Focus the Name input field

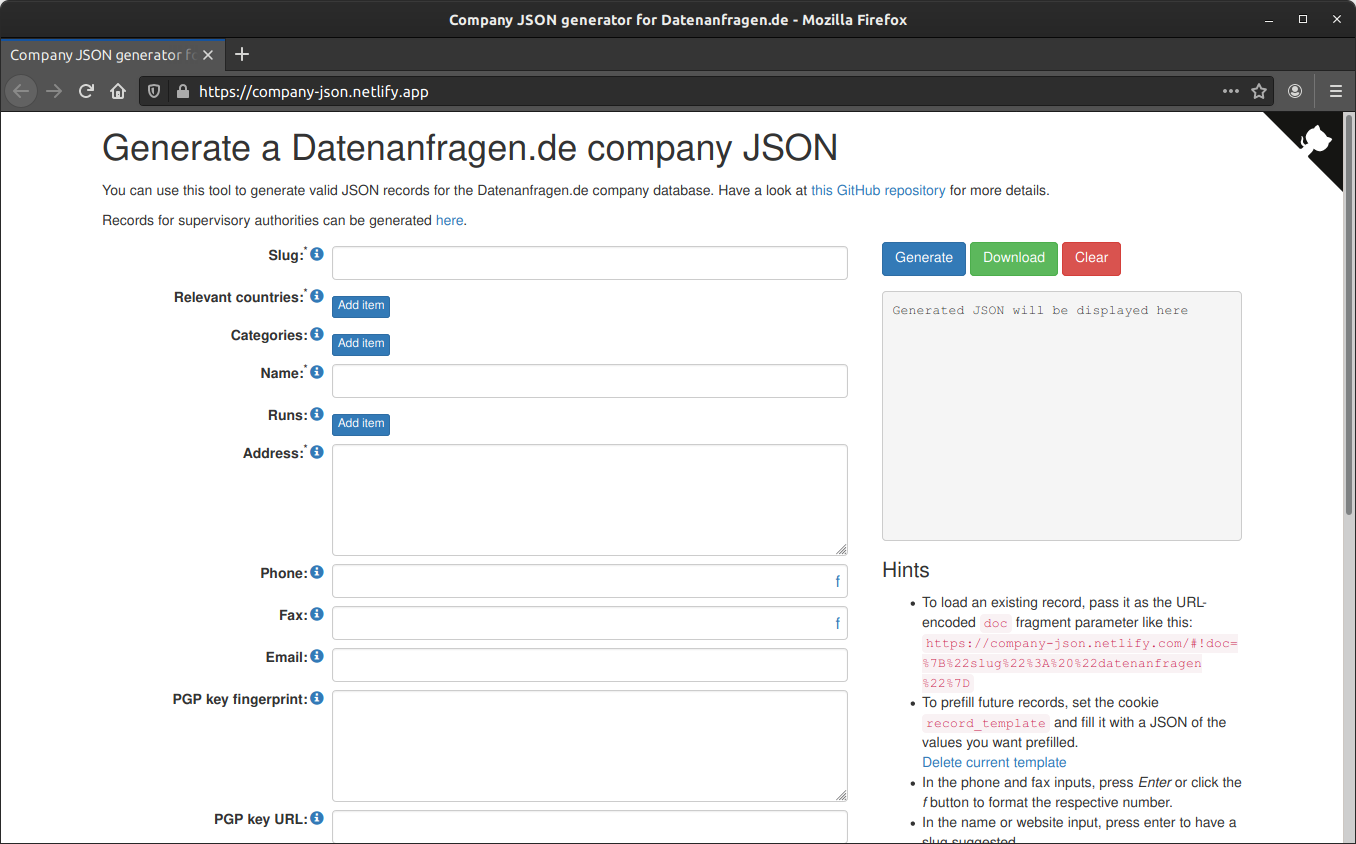(x=590, y=381)
